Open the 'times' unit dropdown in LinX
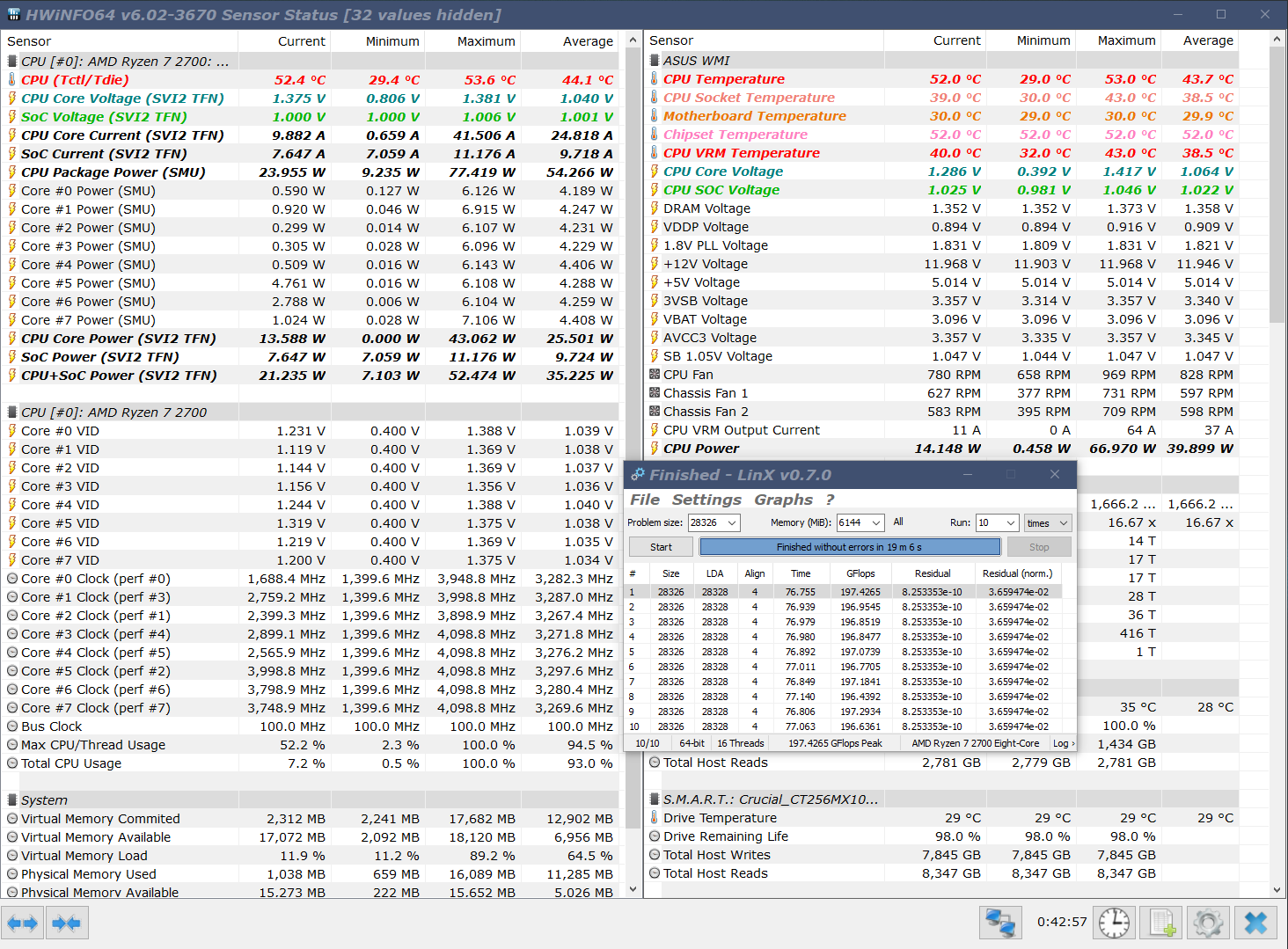This screenshot has height=949, width=1288. click(x=1048, y=522)
